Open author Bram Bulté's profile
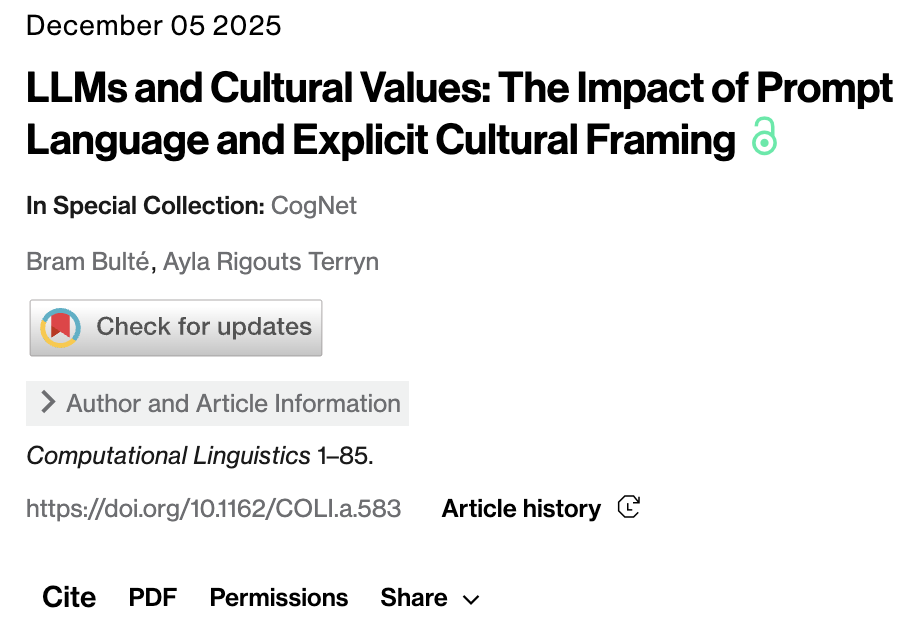916x634 pixels. point(86,262)
